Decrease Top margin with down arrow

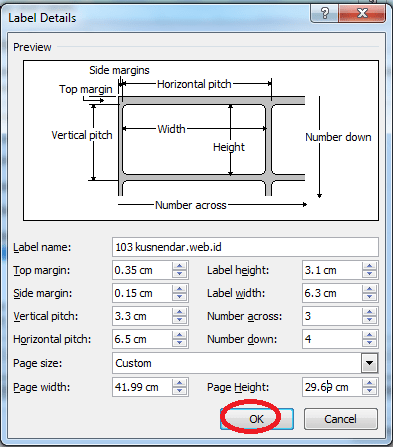coord(180,274)
